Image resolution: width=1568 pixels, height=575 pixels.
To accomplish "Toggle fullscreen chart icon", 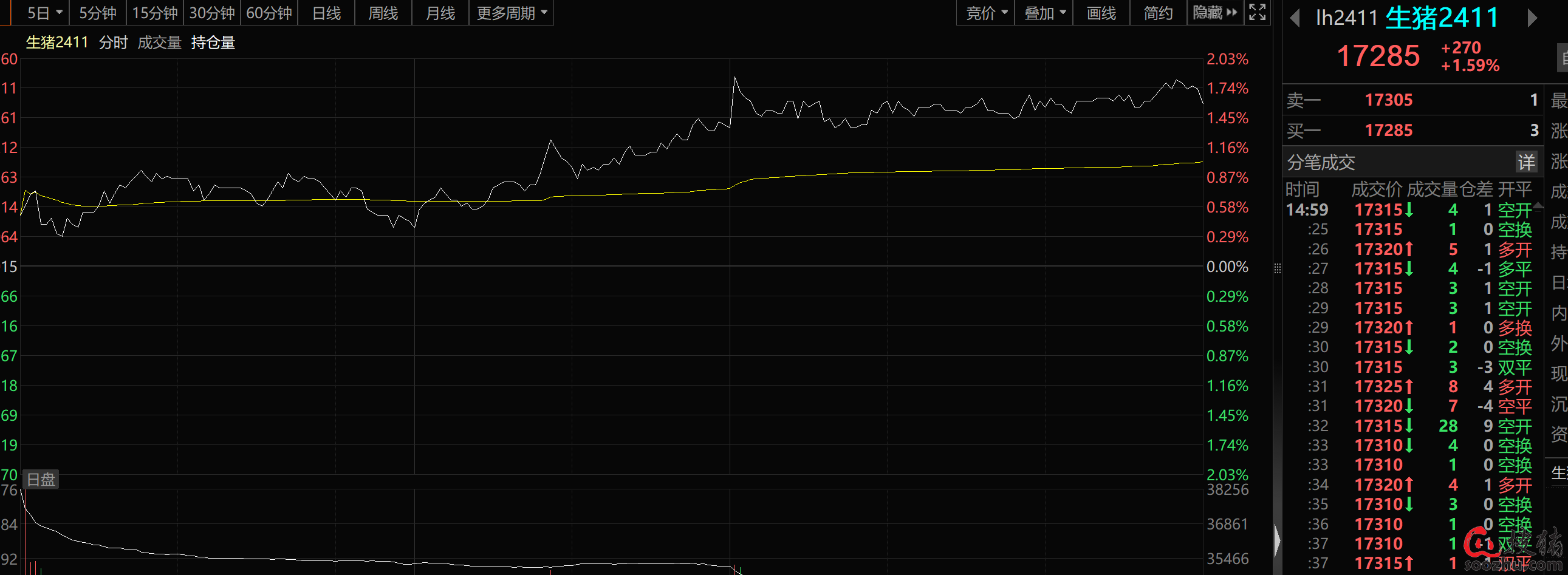I will click(1257, 12).
